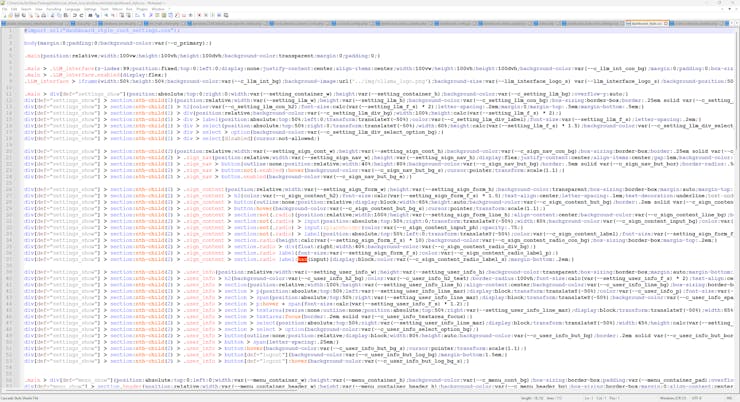Screen dimensions: 740x402
Task: Click the Replace toolbar icon
Action: (98, 15)
